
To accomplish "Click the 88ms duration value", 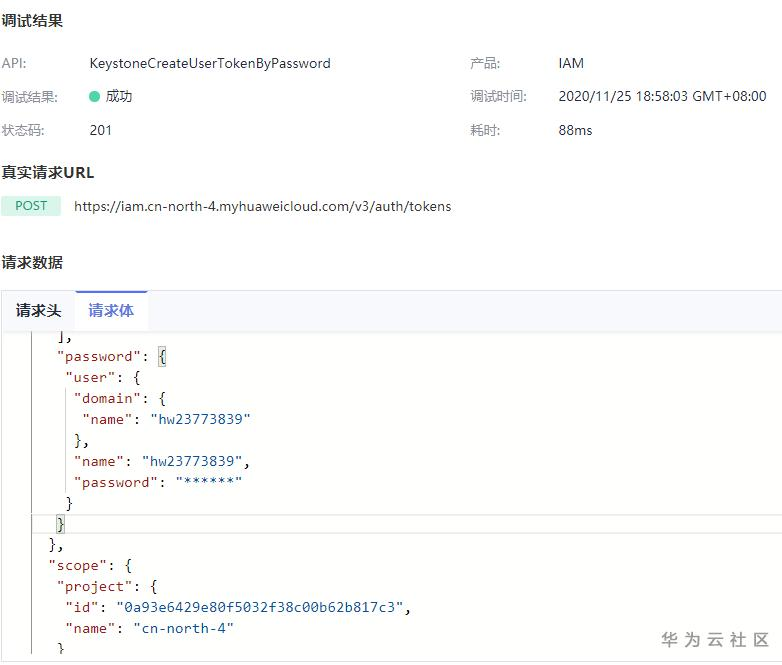I will (x=575, y=130).
